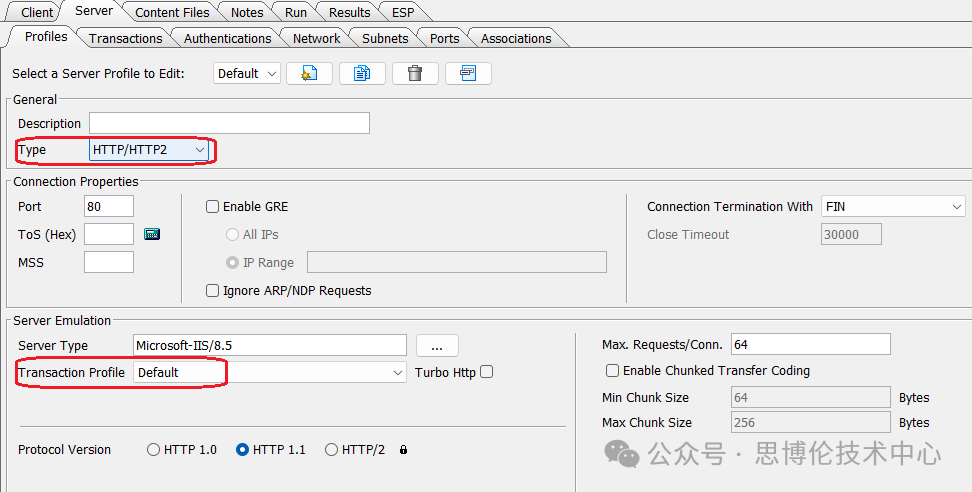Delete the selected server profile
Image resolution: width=972 pixels, height=492 pixels.
point(415,73)
